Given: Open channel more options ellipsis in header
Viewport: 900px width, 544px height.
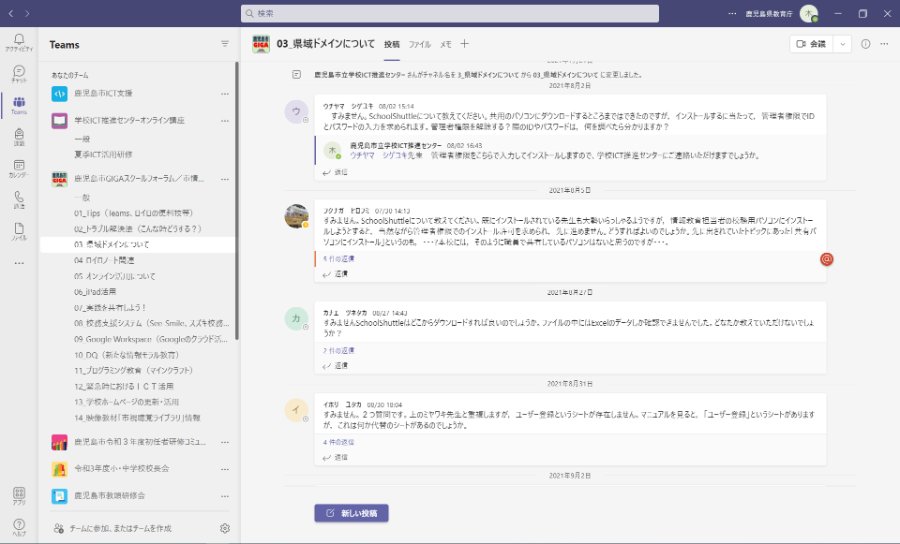Looking at the screenshot, I should 885,44.
